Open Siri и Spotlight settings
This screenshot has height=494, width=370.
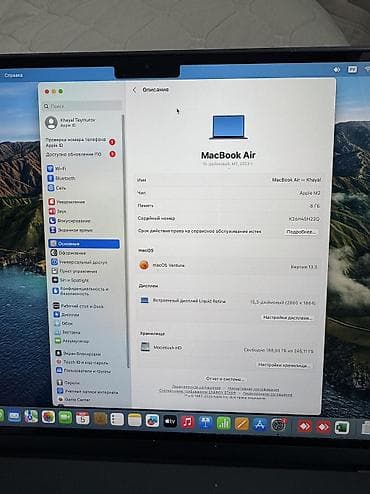[x=70, y=280]
